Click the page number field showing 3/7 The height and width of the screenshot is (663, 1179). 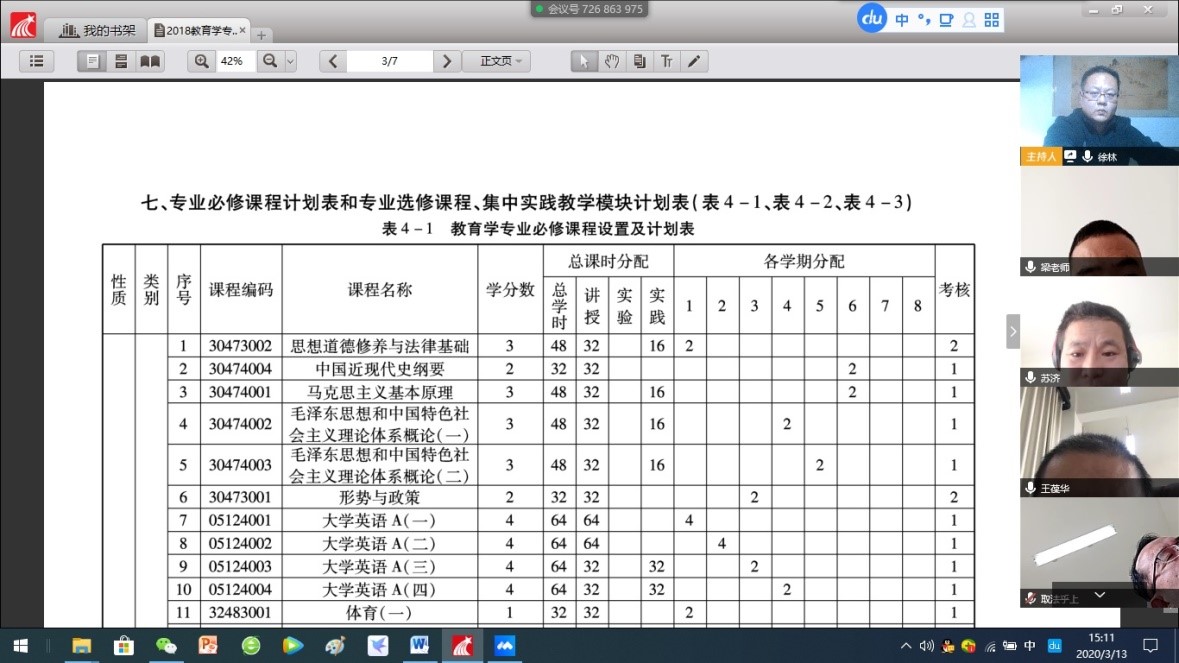point(390,61)
